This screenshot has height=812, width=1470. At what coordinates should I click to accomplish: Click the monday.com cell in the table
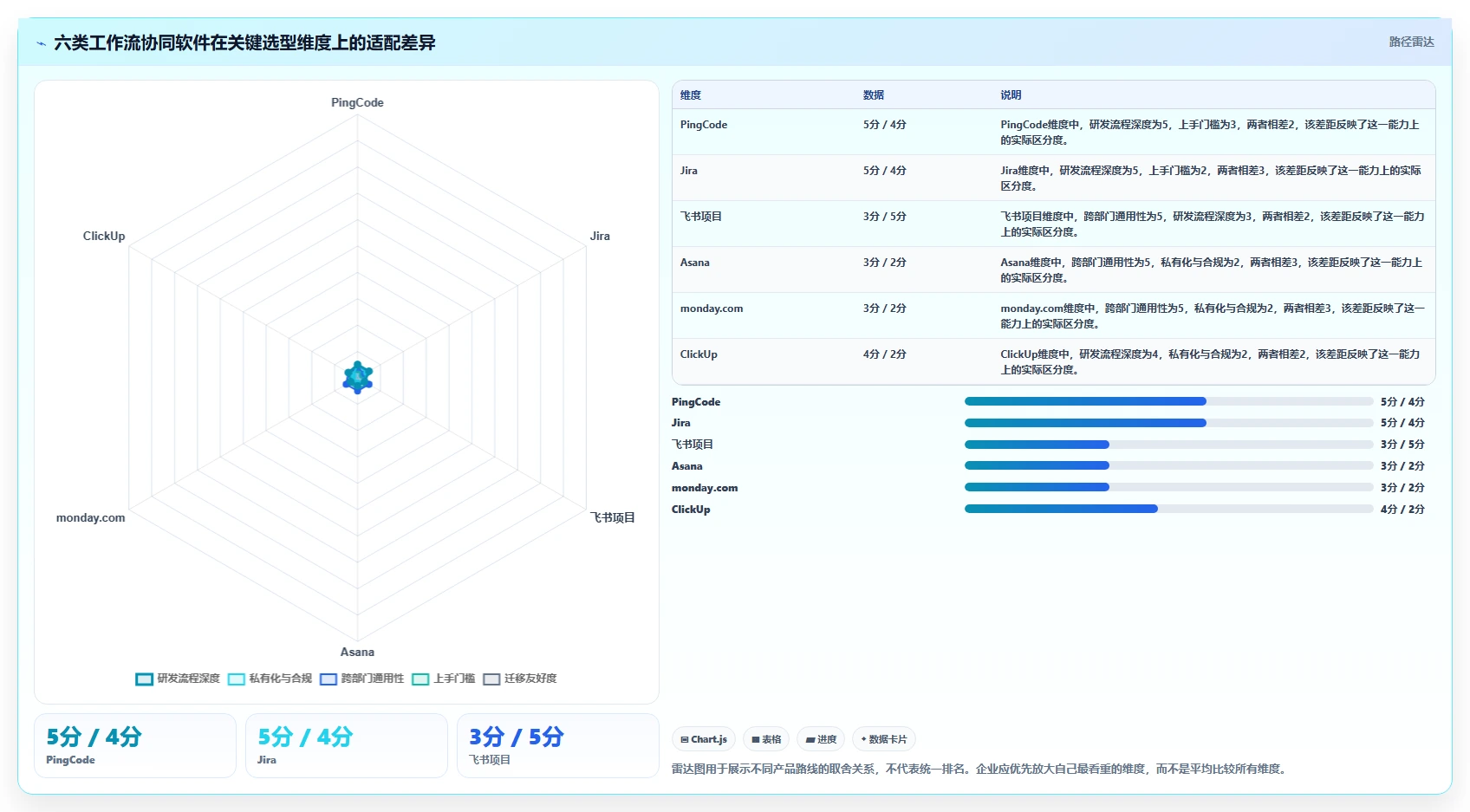pos(712,309)
